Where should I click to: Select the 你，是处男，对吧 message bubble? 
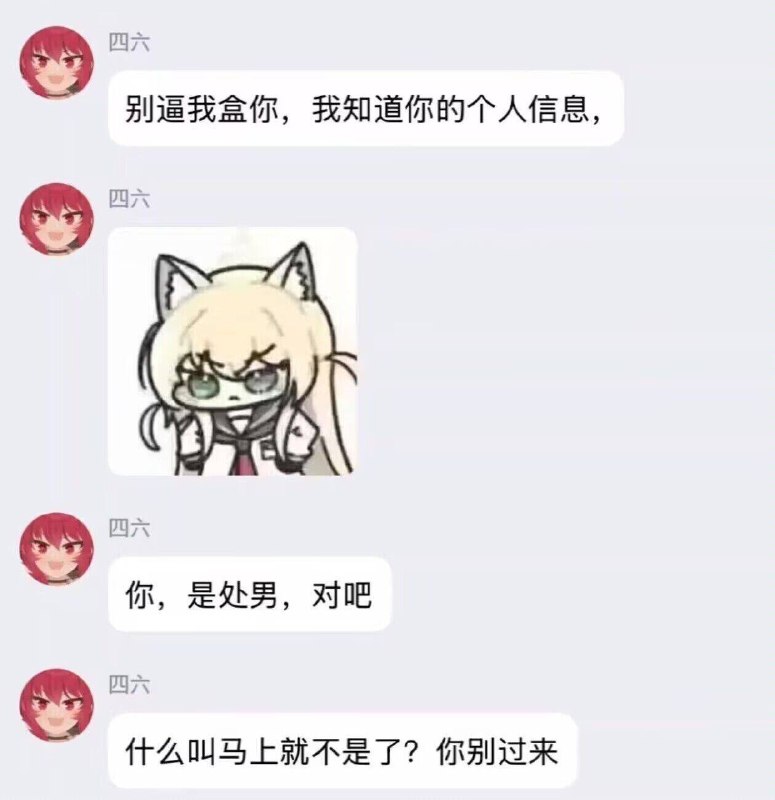pyautogui.click(x=249, y=594)
